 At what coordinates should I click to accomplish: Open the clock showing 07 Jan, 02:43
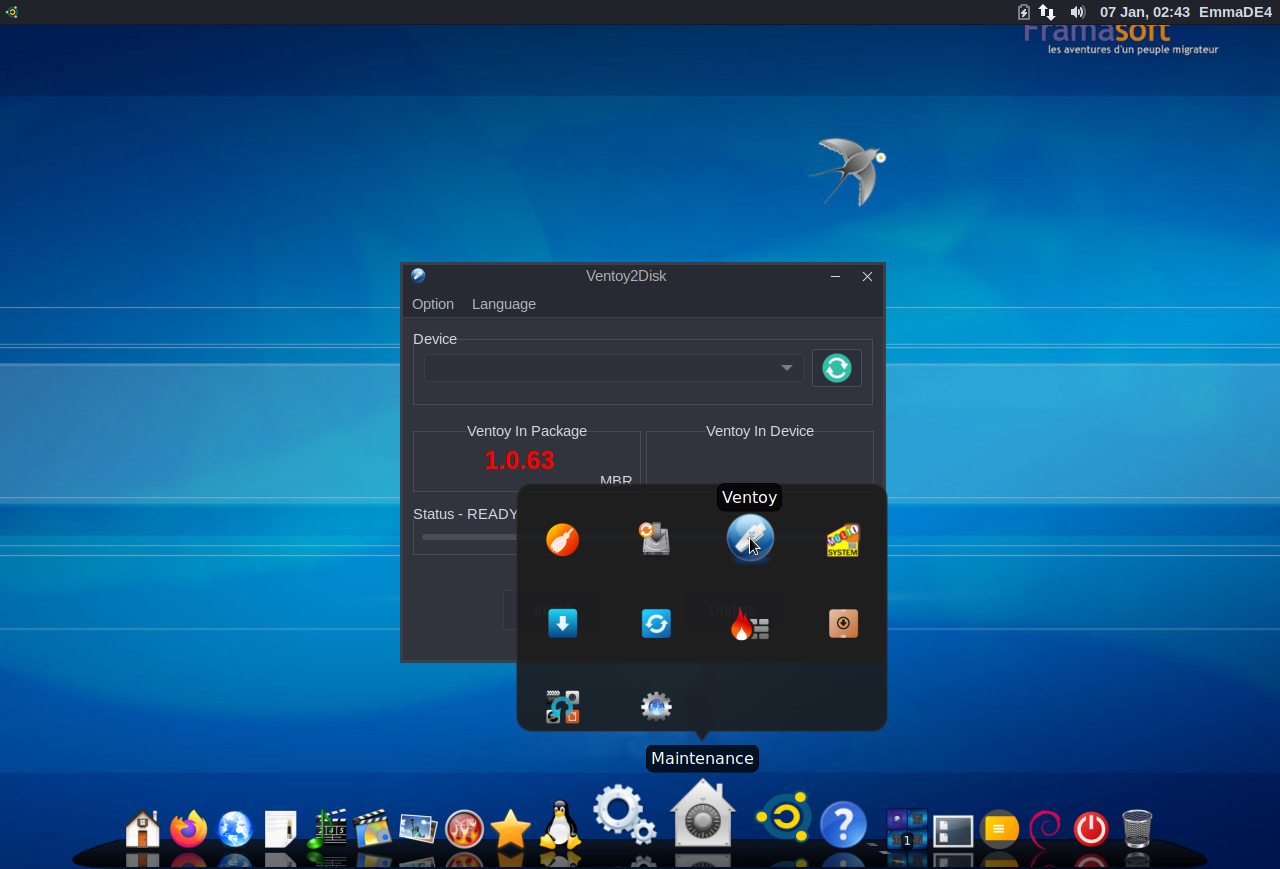1145,12
